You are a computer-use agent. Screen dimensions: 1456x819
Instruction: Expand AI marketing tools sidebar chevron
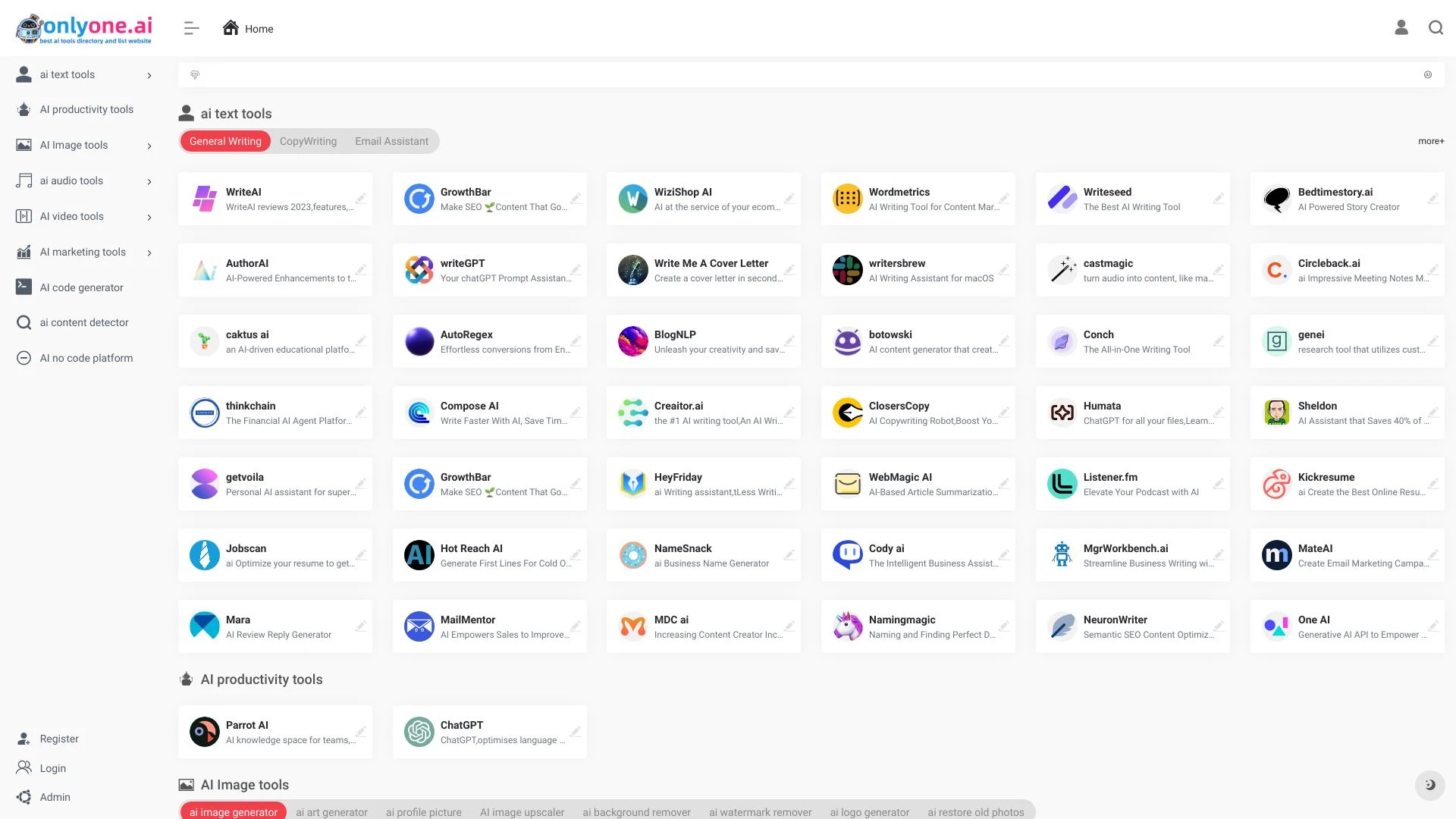pyautogui.click(x=149, y=253)
